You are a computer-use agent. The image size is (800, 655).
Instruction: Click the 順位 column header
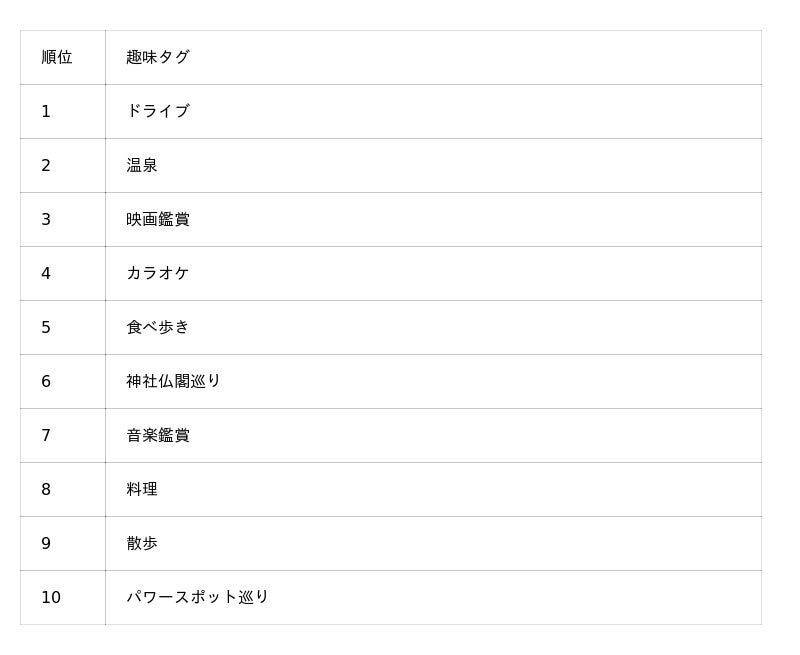pos(57,57)
